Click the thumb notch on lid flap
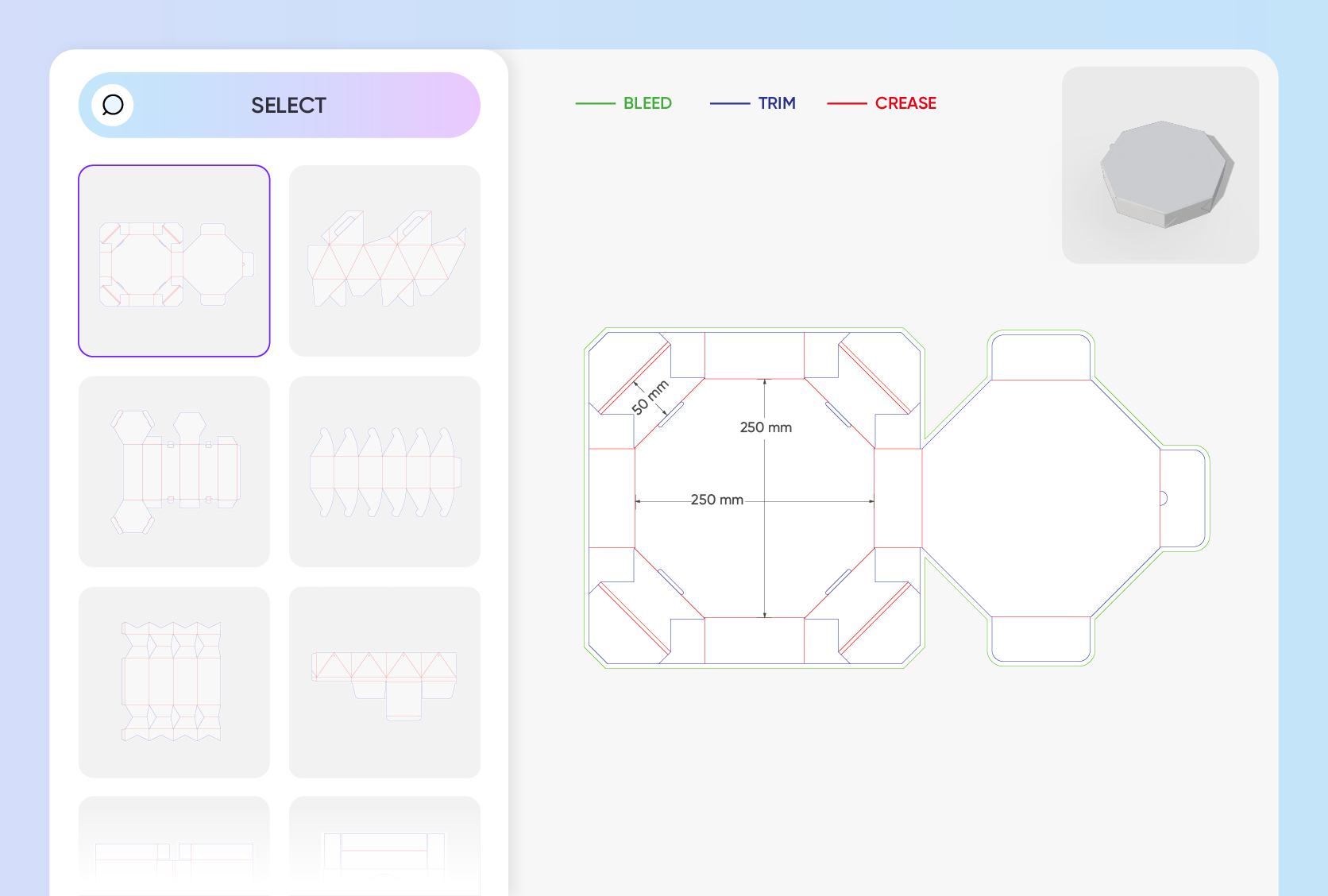 (x=1164, y=498)
